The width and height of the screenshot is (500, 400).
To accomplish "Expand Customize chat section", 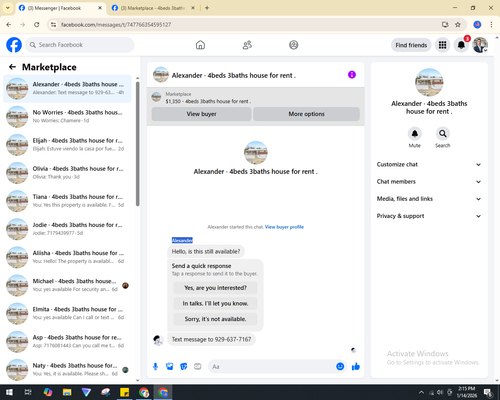I will tap(429, 164).
